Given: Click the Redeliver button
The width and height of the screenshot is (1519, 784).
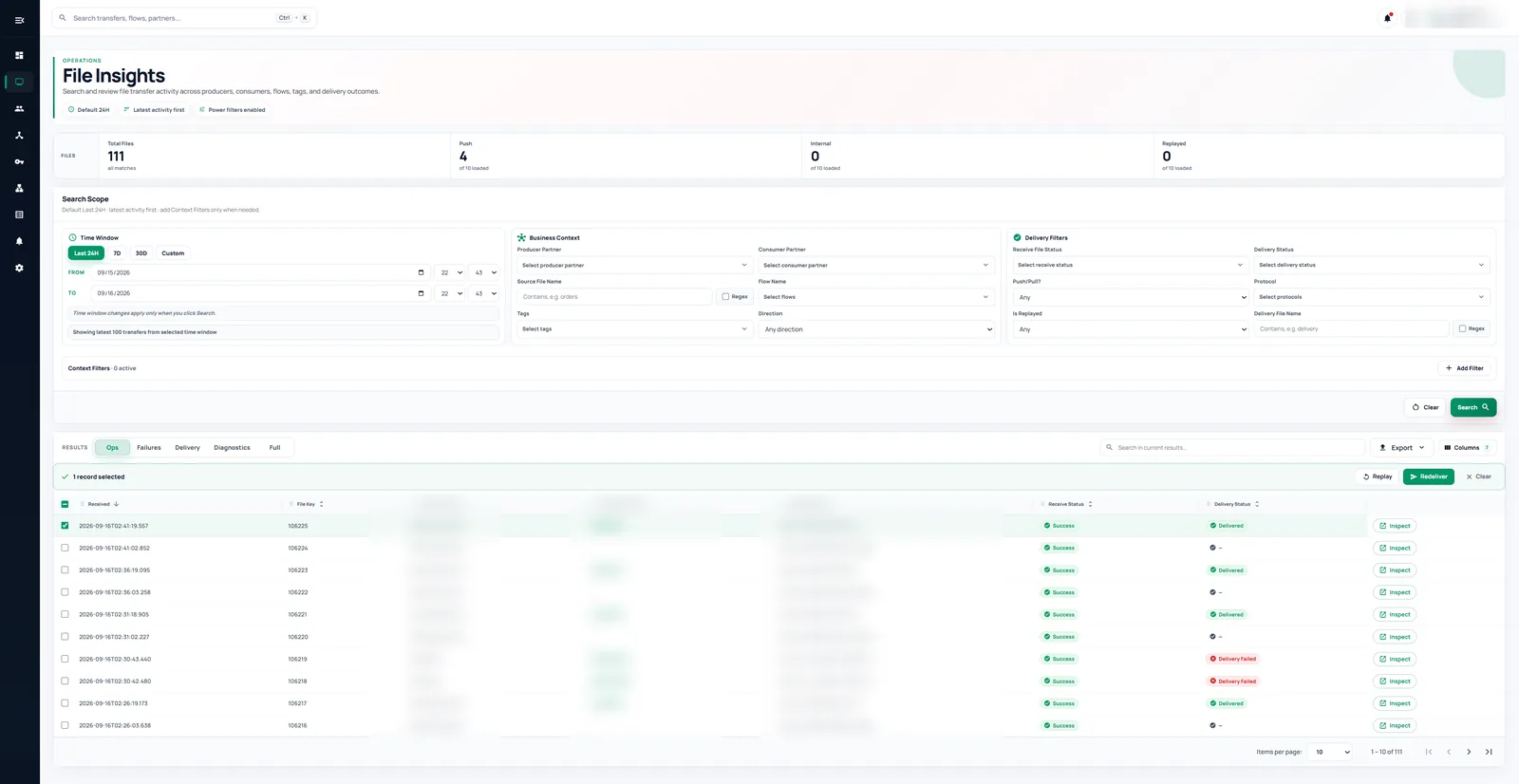Looking at the screenshot, I should click(x=1429, y=476).
